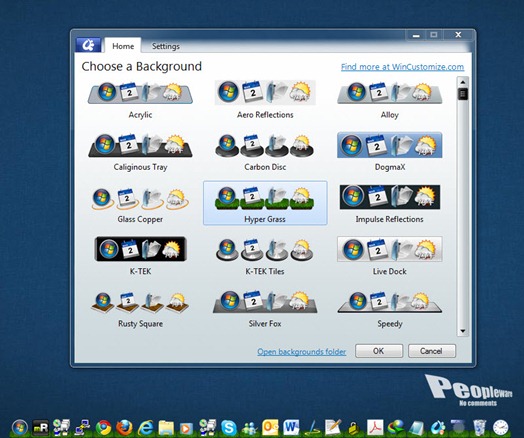Click the scrollbar thumb
Image resolution: width=524 pixels, height=438 pixels.
[x=463, y=94]
